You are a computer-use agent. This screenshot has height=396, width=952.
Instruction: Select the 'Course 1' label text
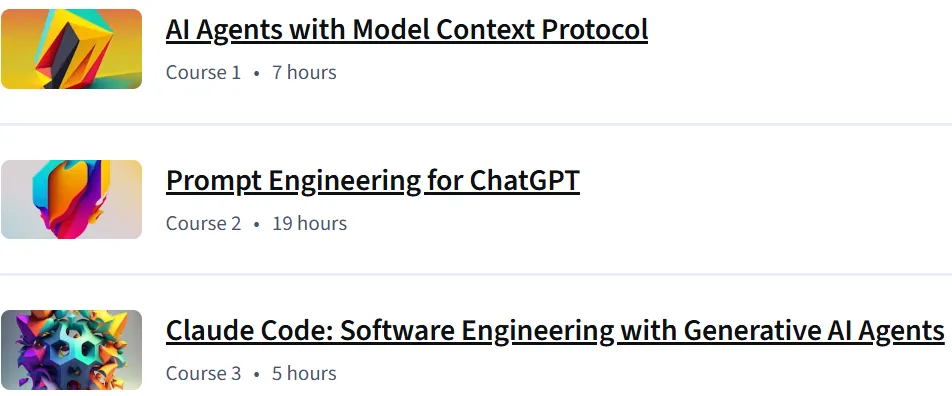pos(203,73)
